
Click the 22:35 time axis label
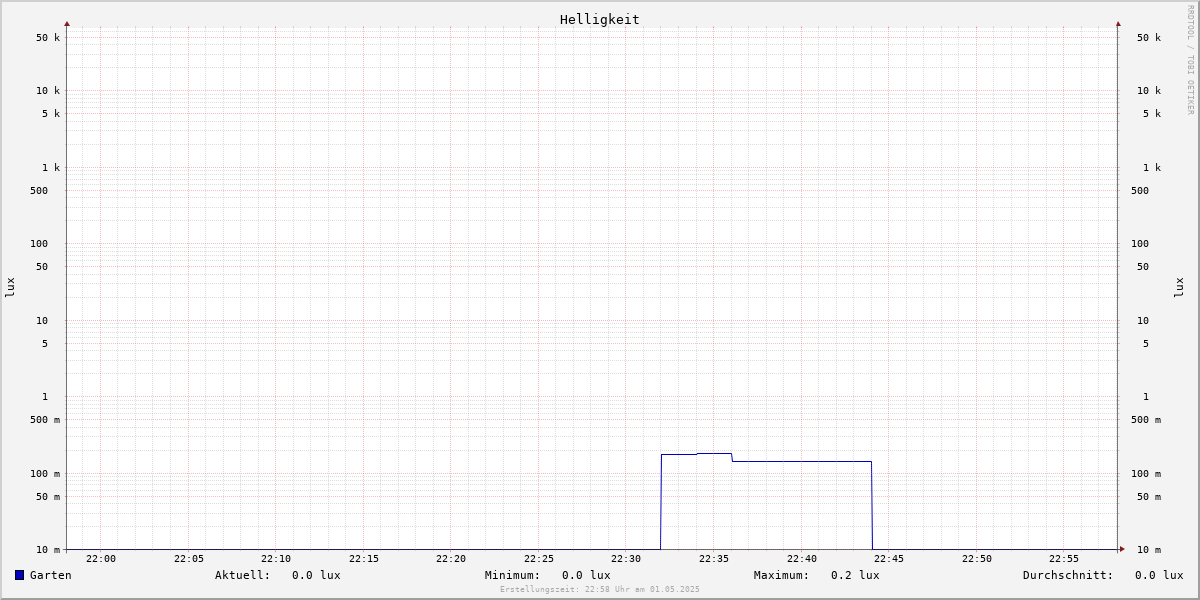(714, 559)
